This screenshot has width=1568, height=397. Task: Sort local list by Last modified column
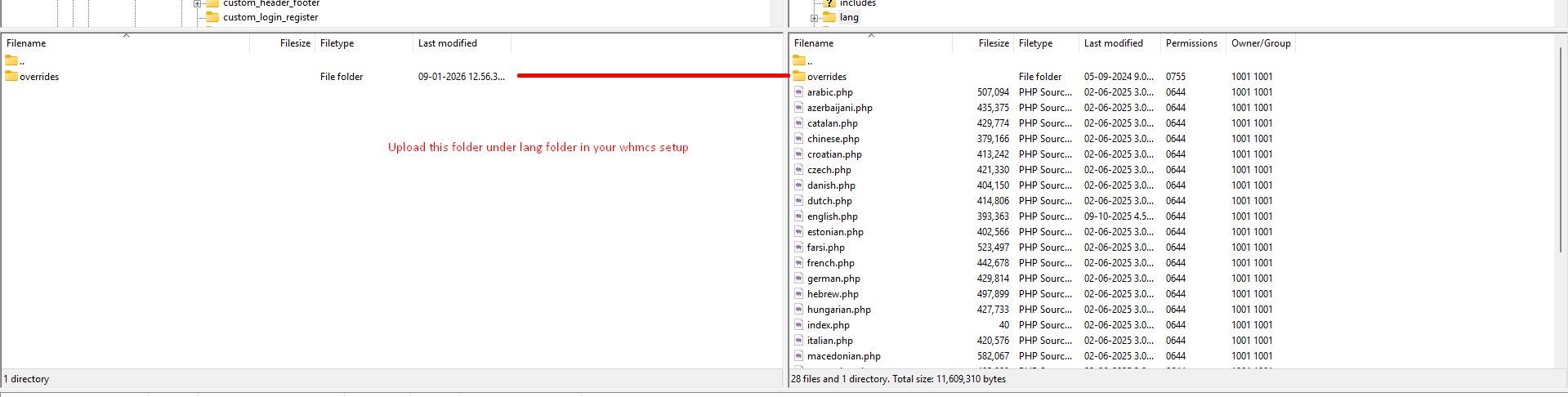447,43
